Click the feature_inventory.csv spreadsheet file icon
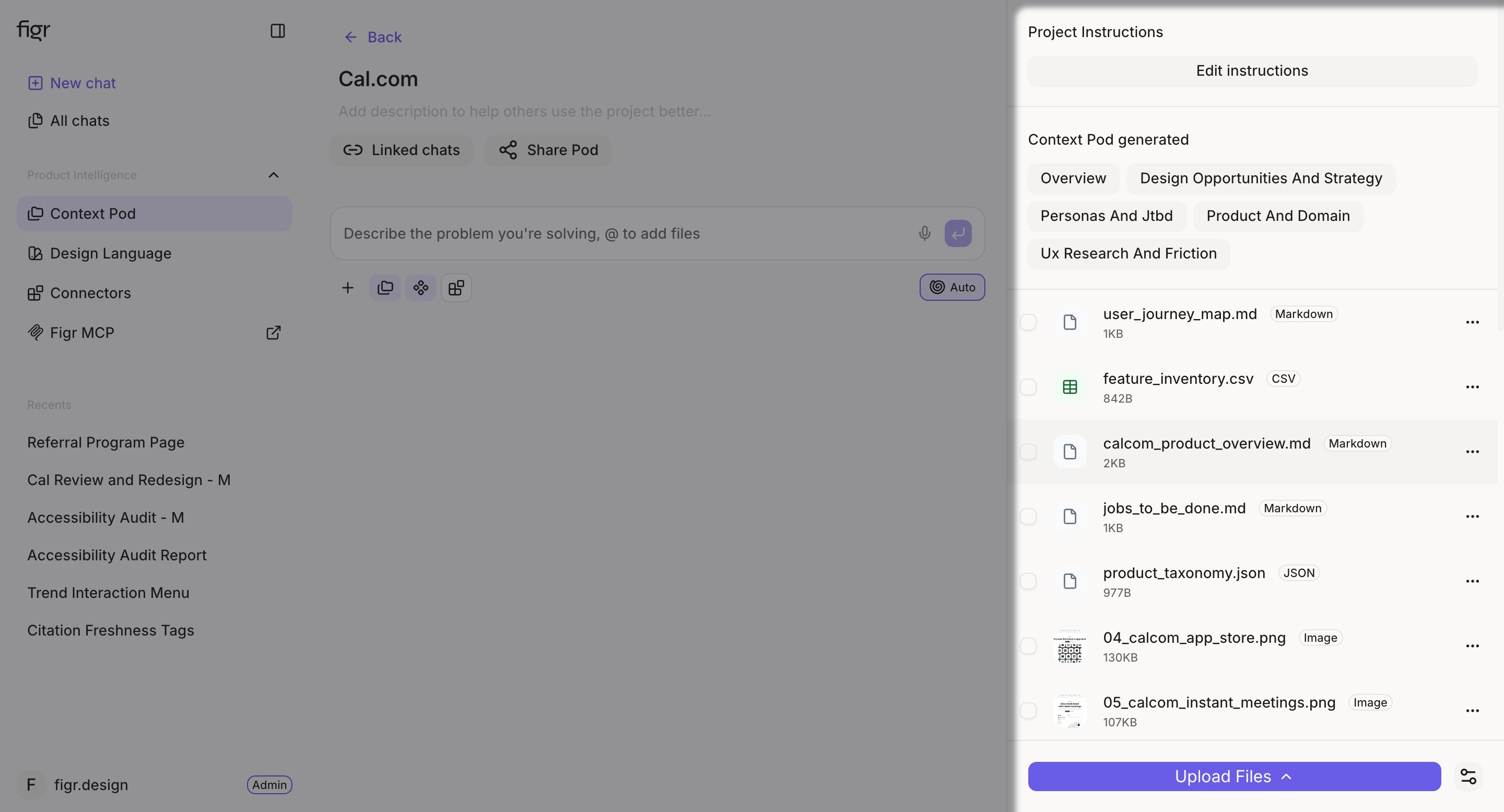The image size is (1504, 812). click(x=1070, y=387)
